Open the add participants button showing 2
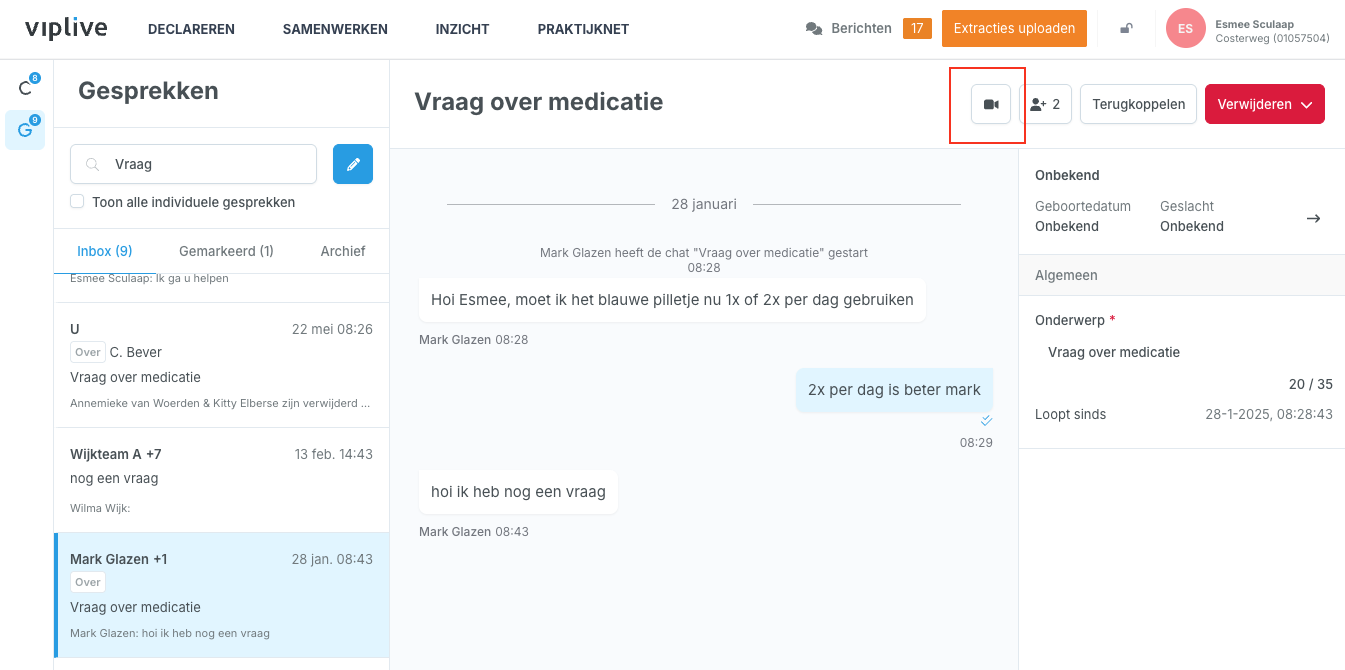Screen dimensions: 1345x670 tap(1045, 104)
